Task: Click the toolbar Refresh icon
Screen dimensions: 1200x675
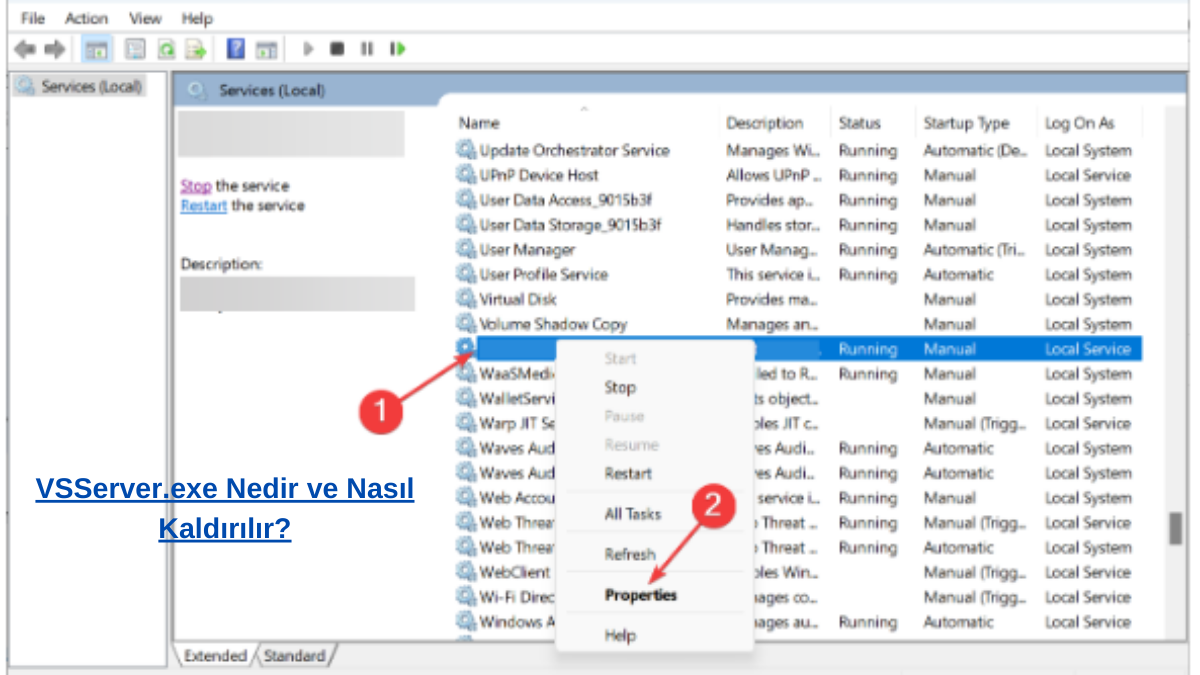Action: (166, 49)
